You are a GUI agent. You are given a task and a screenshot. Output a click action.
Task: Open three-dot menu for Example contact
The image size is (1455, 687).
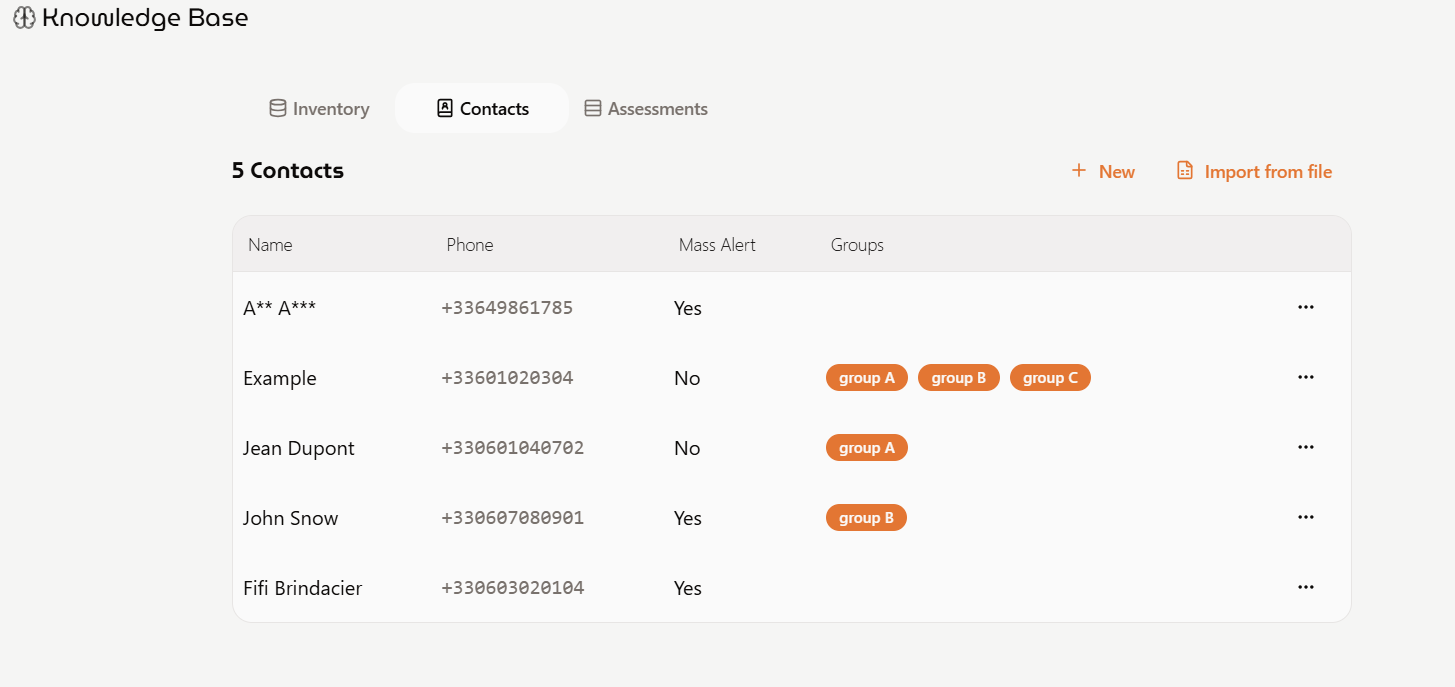1305,377
